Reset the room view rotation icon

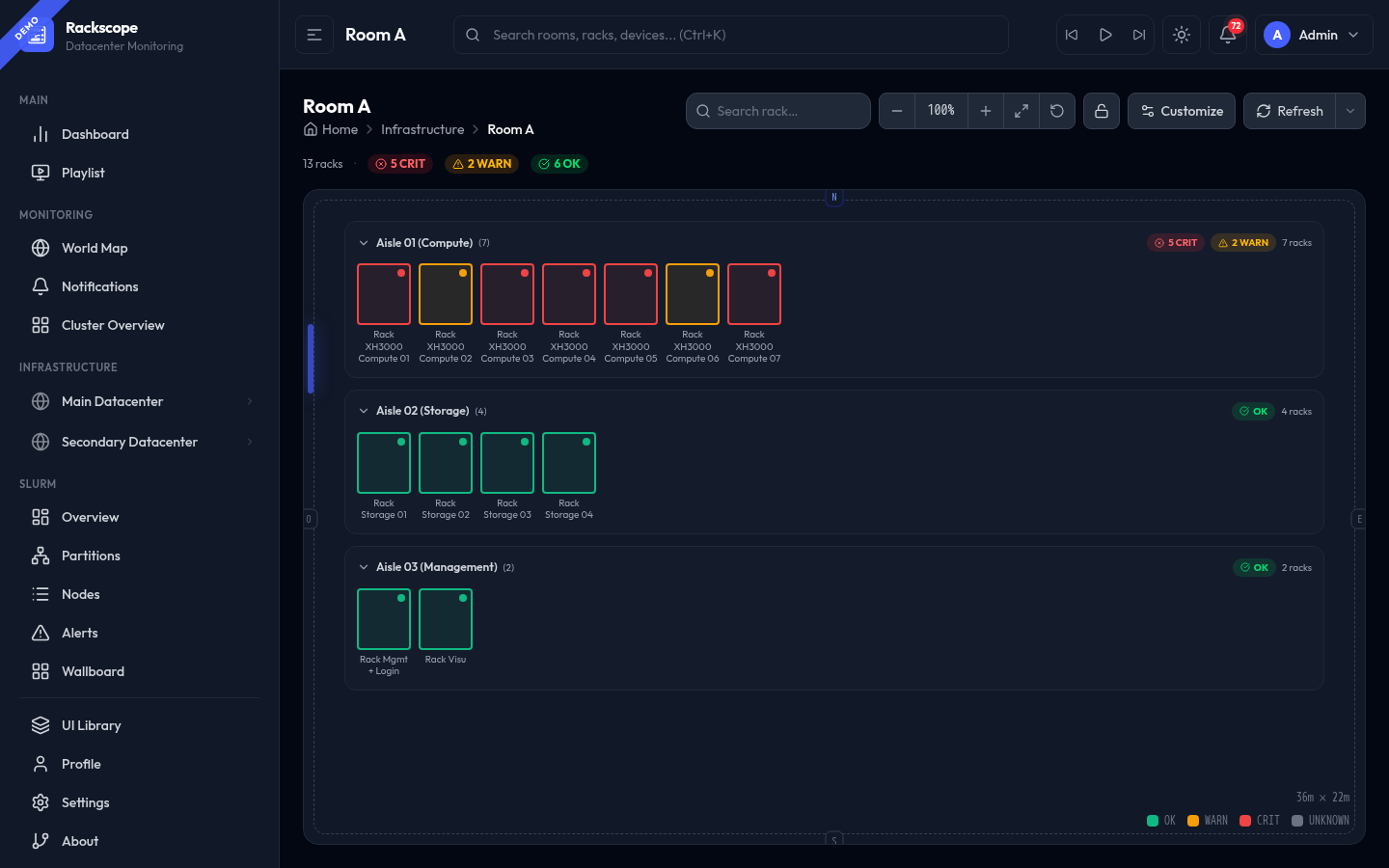pos(1057,111)
